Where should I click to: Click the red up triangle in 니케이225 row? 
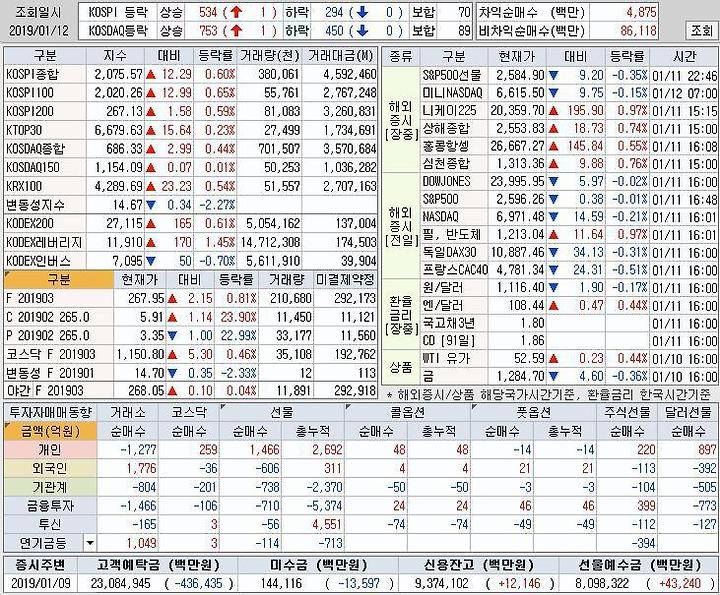[x=553, y=111]
